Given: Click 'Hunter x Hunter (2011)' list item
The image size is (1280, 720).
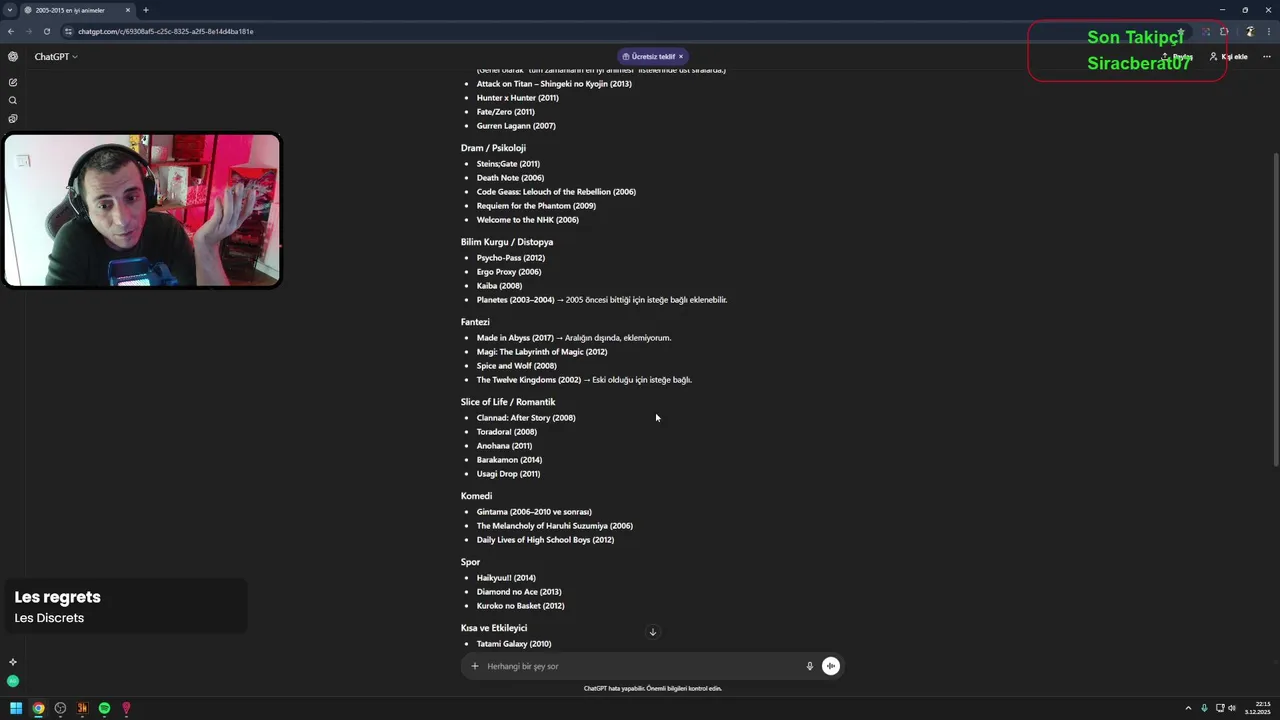Looking at the screenshot, I should (517, 98).
